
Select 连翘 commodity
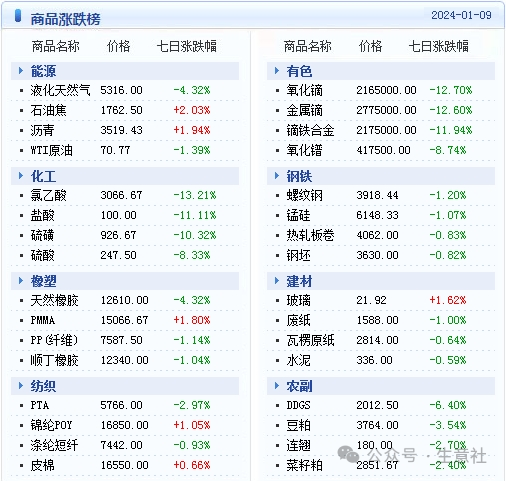(298, 445)
